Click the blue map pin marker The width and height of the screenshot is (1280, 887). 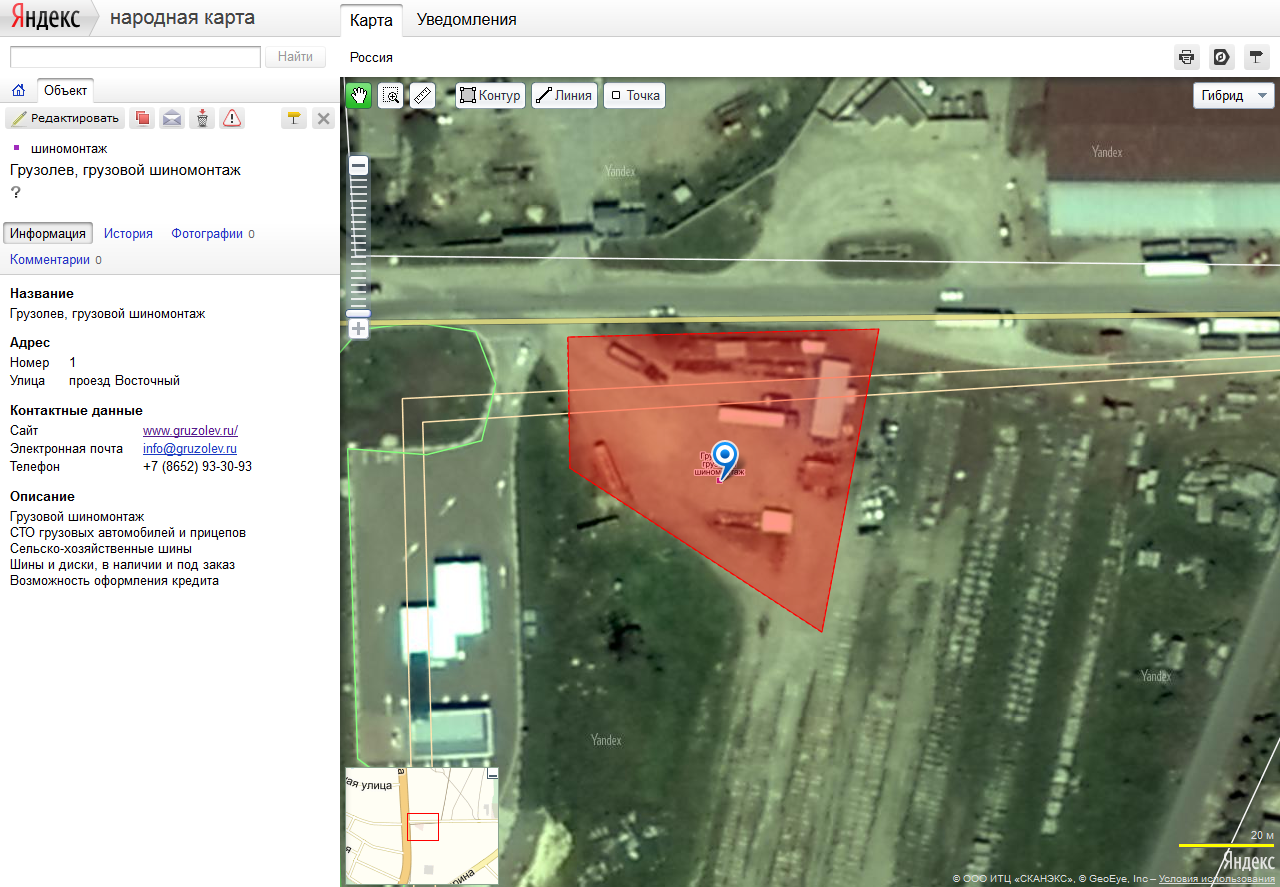(726, 459)
